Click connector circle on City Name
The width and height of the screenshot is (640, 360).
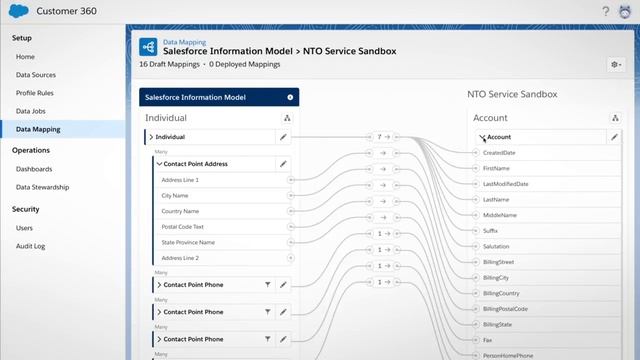[291, 196]
